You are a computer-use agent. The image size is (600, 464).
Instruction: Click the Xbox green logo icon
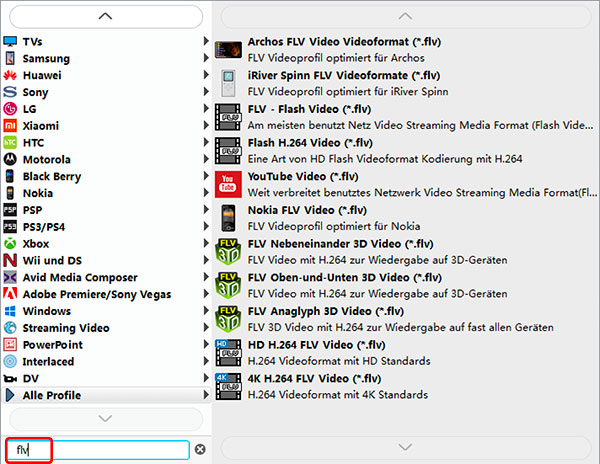click(10, 243)
